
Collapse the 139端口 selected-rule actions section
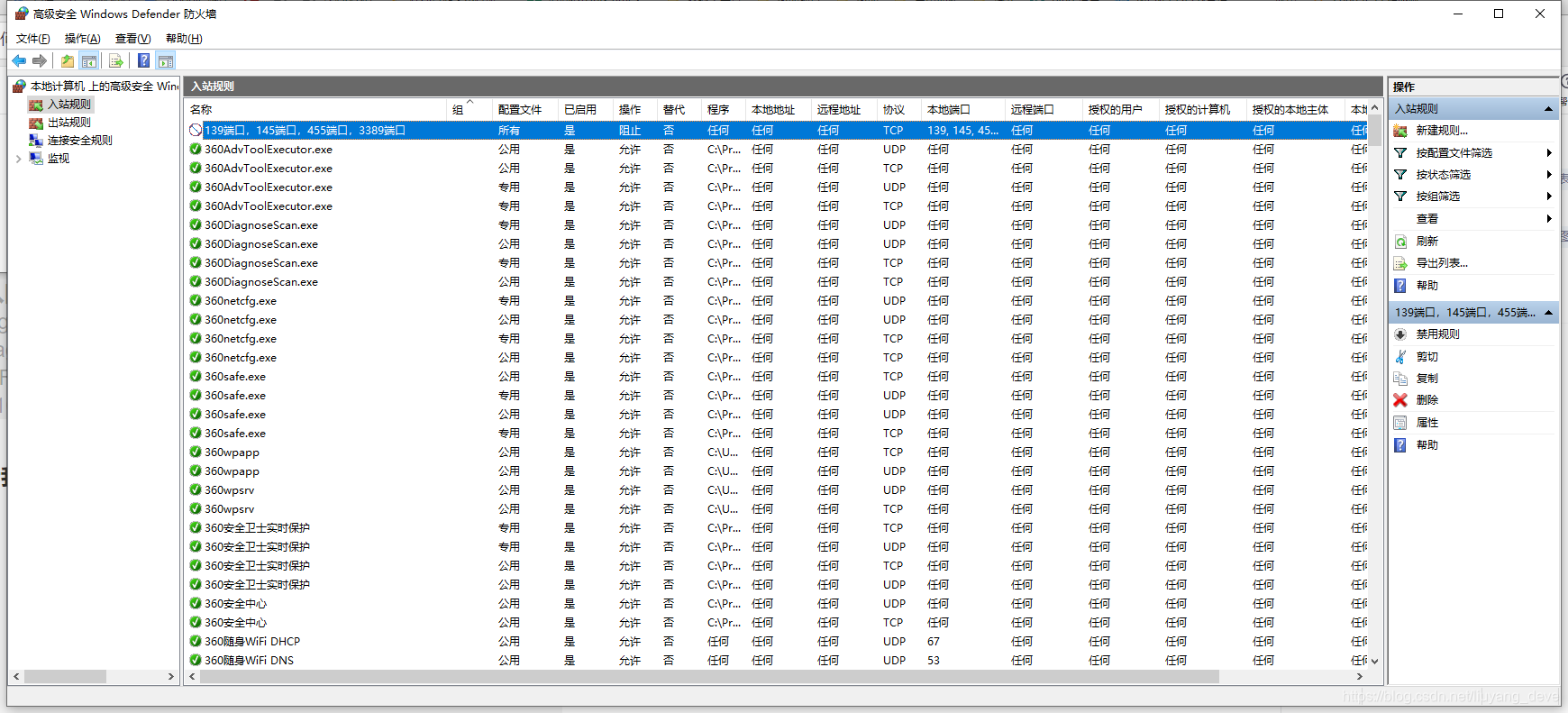[x=1548, y=313]
